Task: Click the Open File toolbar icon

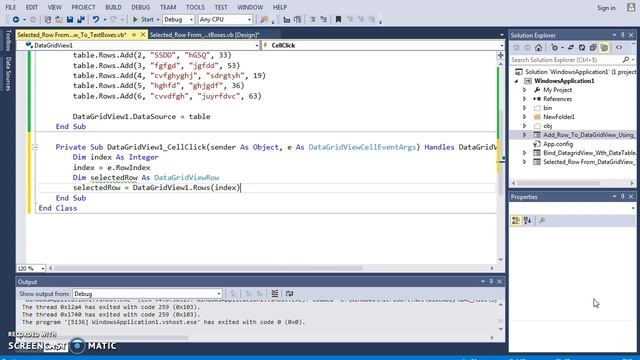Action: click(x=59, y=19)
